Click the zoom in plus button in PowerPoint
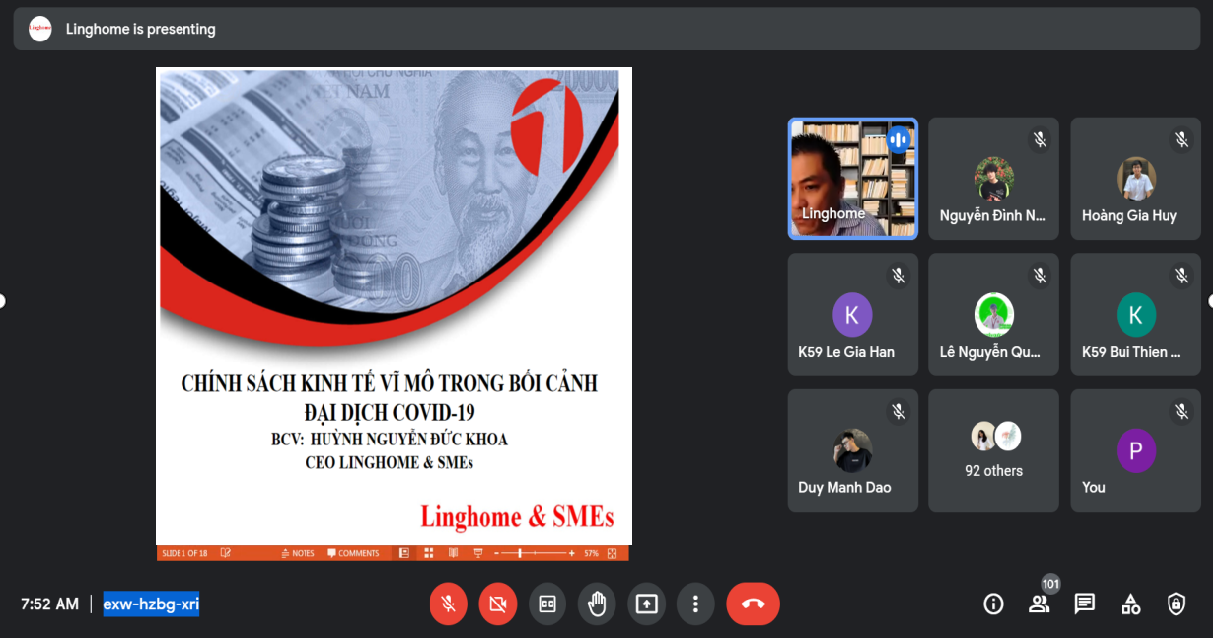 pyautogui.click(x=571, y=553)
